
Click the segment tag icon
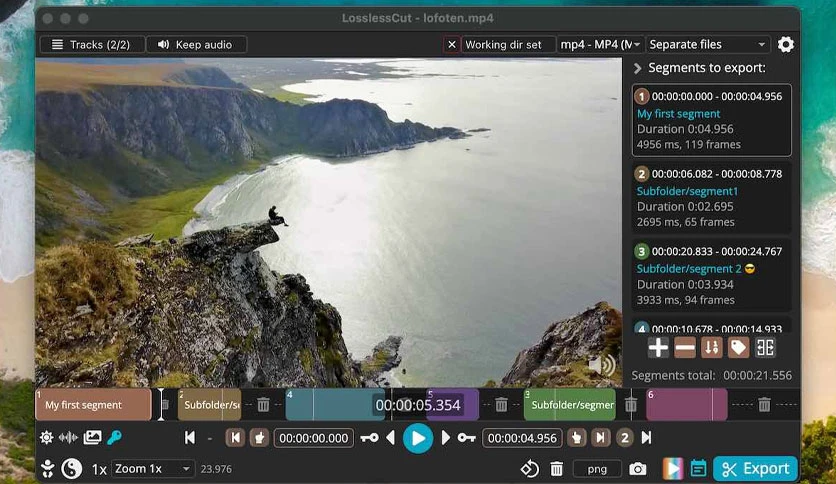tap(738, 348)
